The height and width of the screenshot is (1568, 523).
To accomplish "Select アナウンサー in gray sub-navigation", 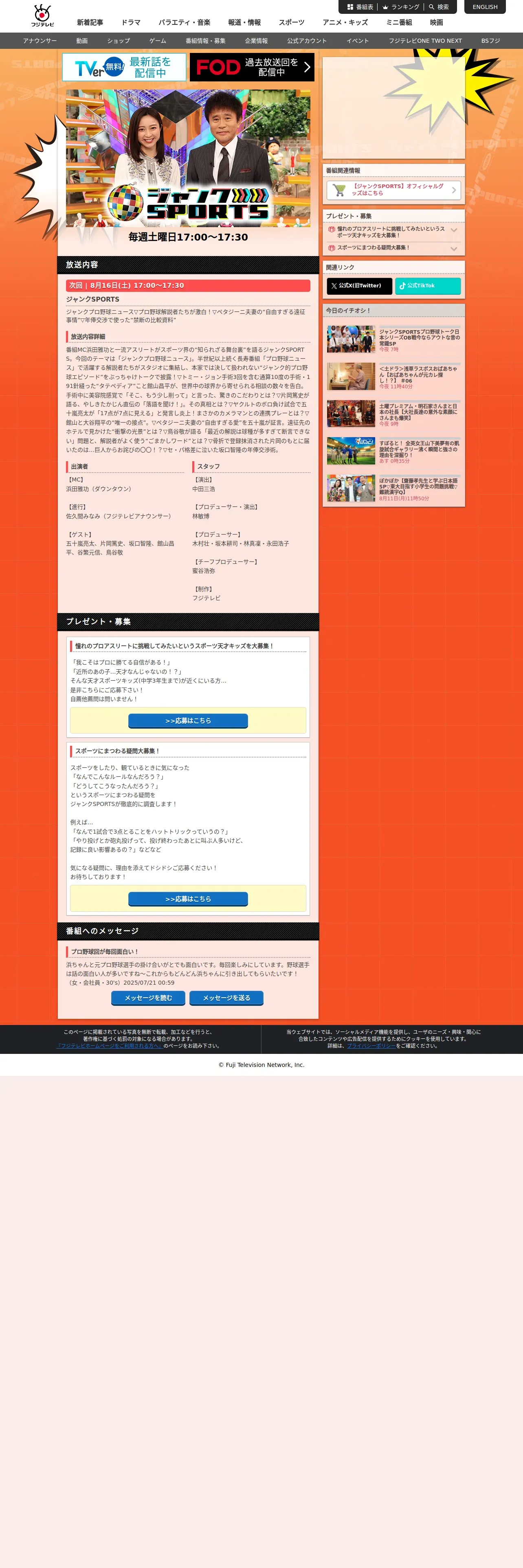I will (x=40, y=41).
